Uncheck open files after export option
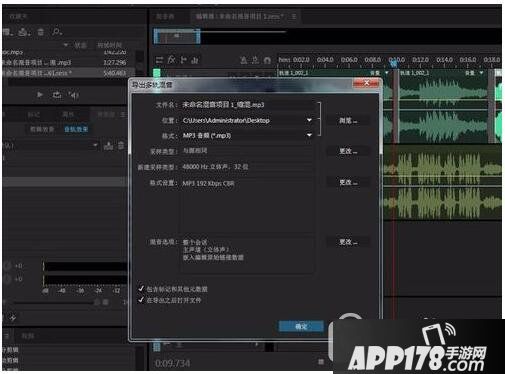 (141, 300)
